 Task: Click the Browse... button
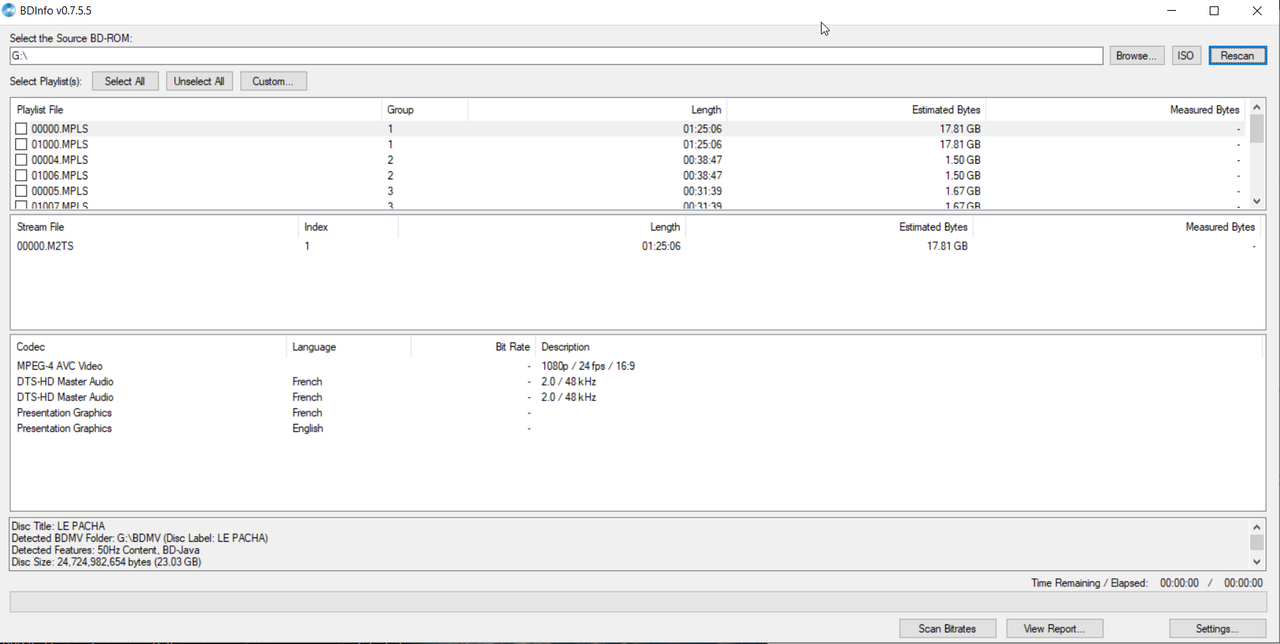coord(1137,56)
